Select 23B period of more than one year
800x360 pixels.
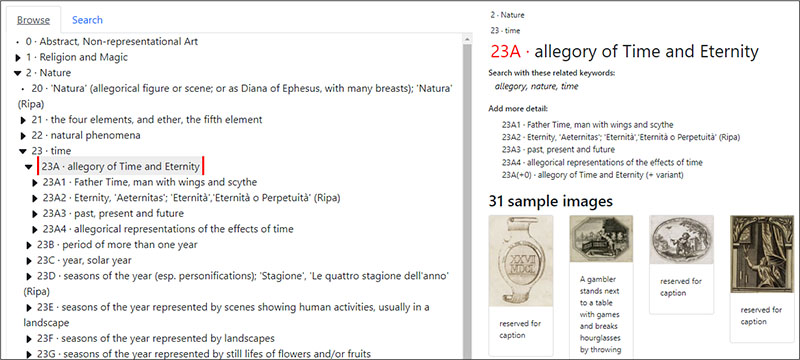117,245
